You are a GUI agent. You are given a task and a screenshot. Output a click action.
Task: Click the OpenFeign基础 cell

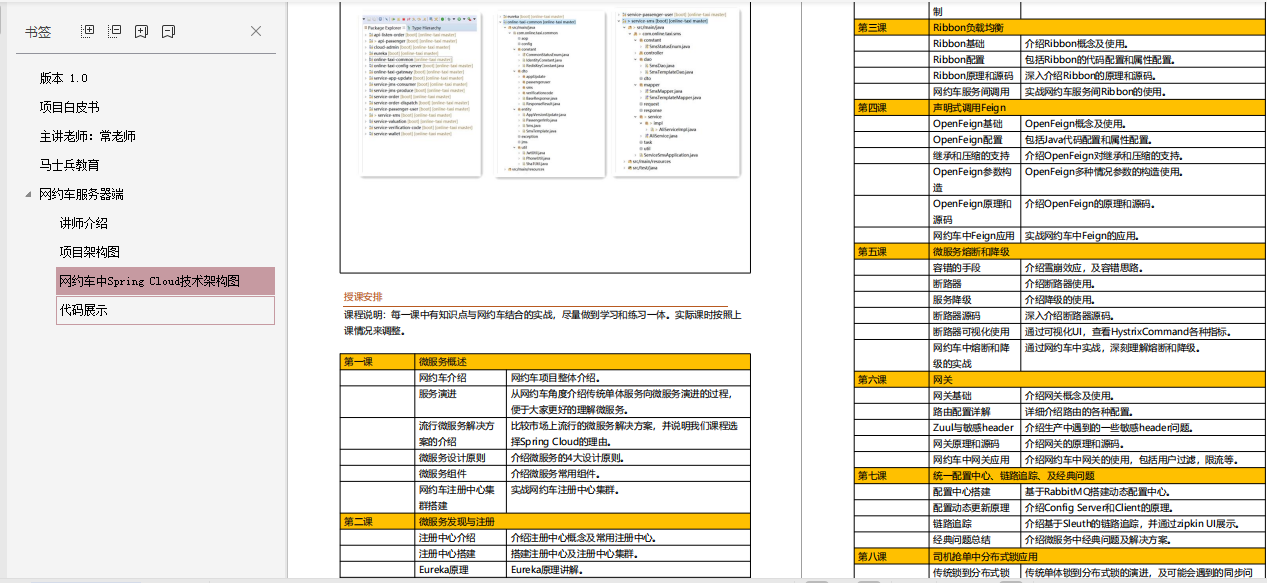975,124
